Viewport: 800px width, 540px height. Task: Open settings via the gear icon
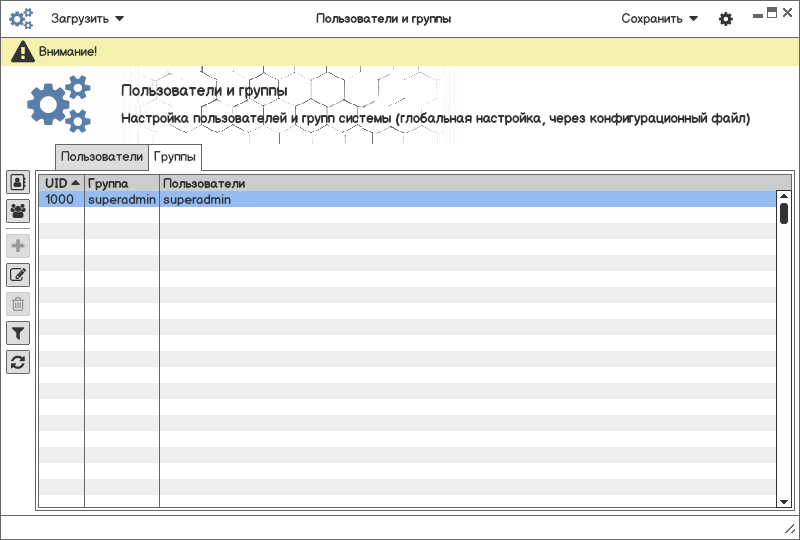pos(726,19)
